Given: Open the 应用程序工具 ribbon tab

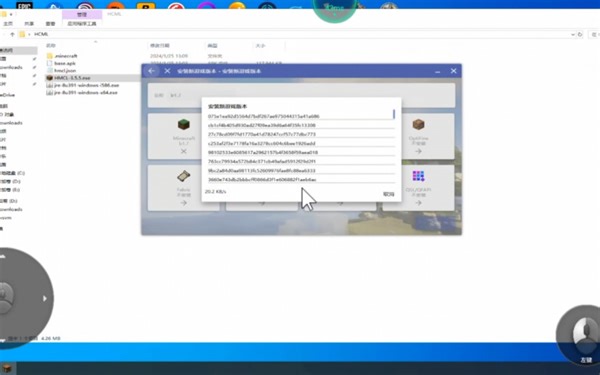Looking at the screenshot, I should click(82, 24).
